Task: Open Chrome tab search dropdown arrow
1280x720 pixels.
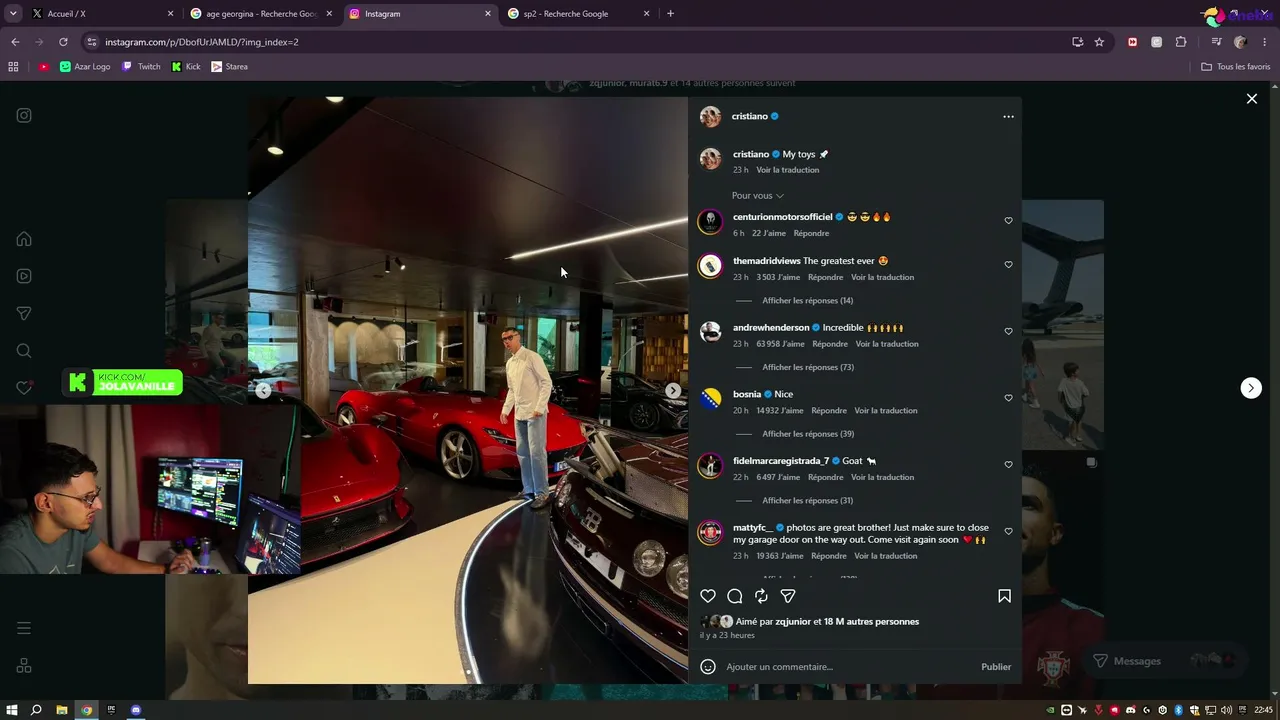Action: coord(13,14)
